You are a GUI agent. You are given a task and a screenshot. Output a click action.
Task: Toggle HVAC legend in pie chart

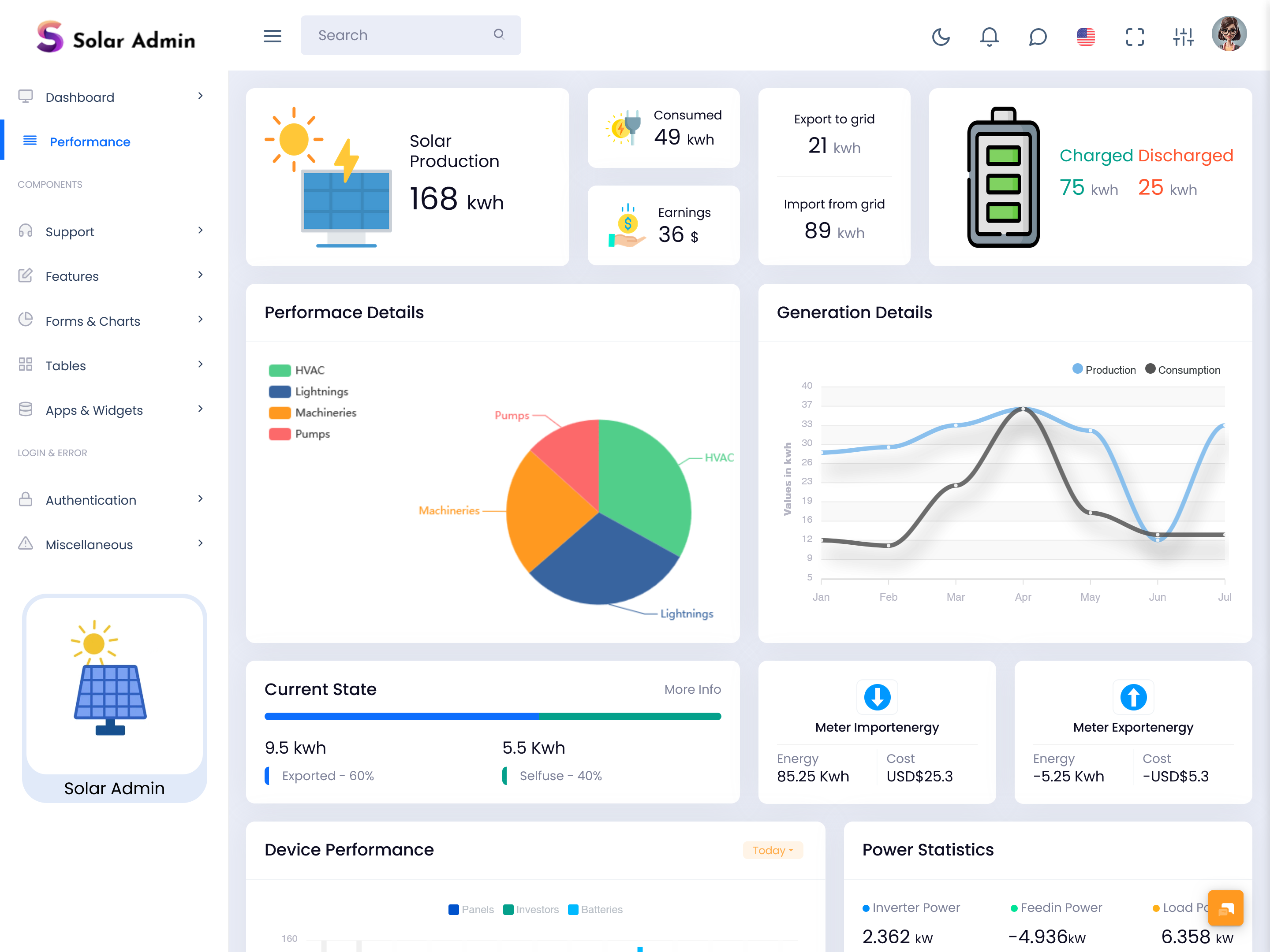(297, 370)
